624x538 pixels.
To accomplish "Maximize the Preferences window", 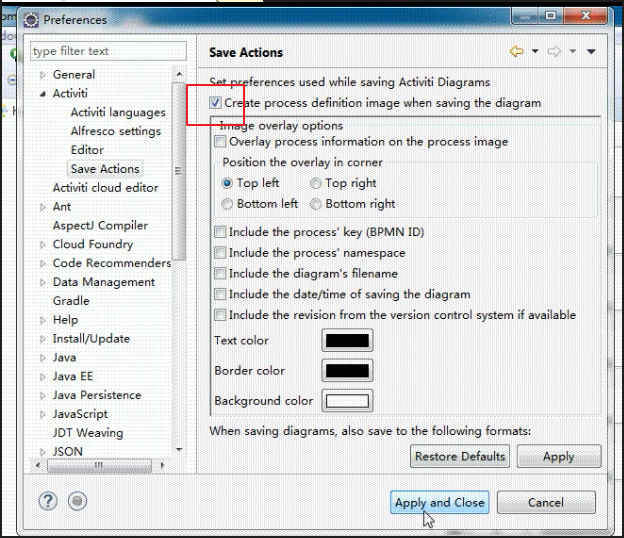I will pyautogui.click(x=550, y=16).
